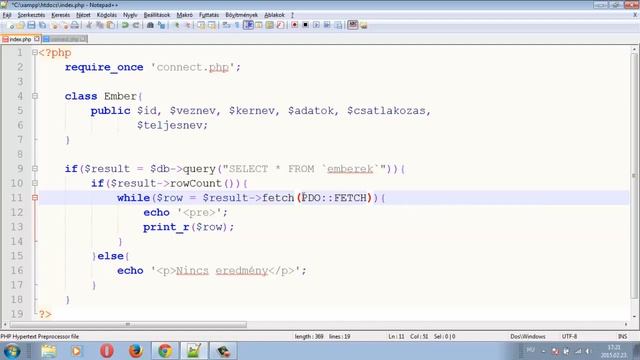
Task: Toggle Word Wrap in the toolbar
Action: (227, 25)
